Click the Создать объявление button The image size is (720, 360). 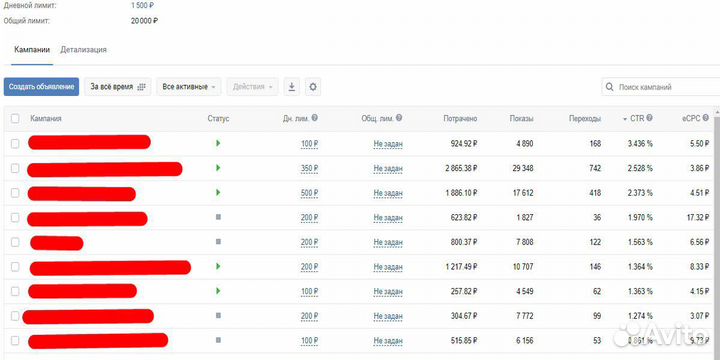tap(41, 87)
